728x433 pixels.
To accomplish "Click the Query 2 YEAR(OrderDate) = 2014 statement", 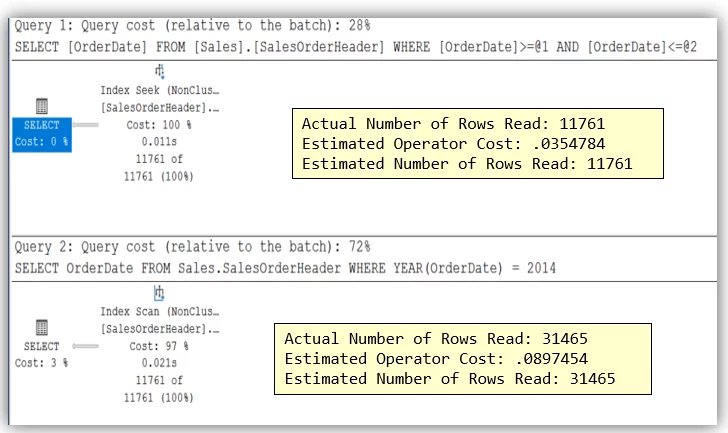I will [x=285, y=267].
